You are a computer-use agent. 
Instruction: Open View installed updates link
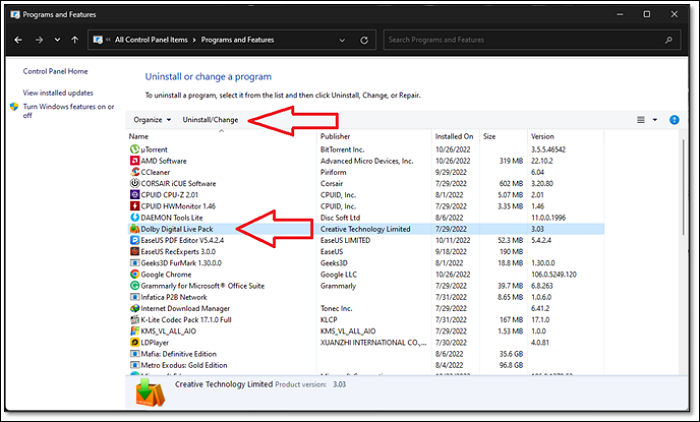click(58, 92)
